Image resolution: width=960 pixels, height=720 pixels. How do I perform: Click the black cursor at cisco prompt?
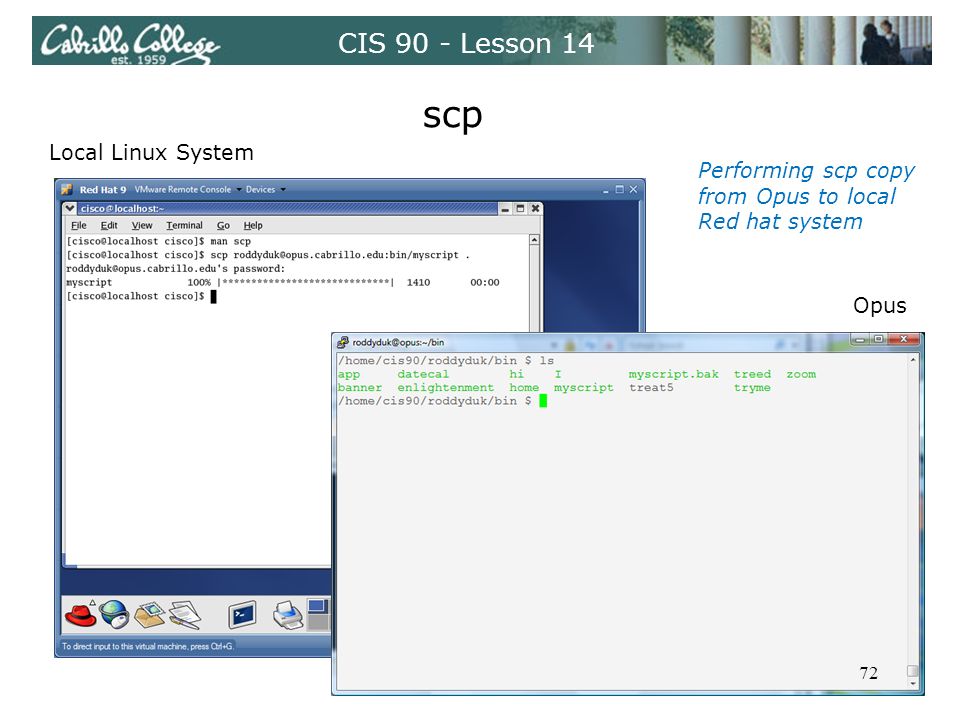213,296
